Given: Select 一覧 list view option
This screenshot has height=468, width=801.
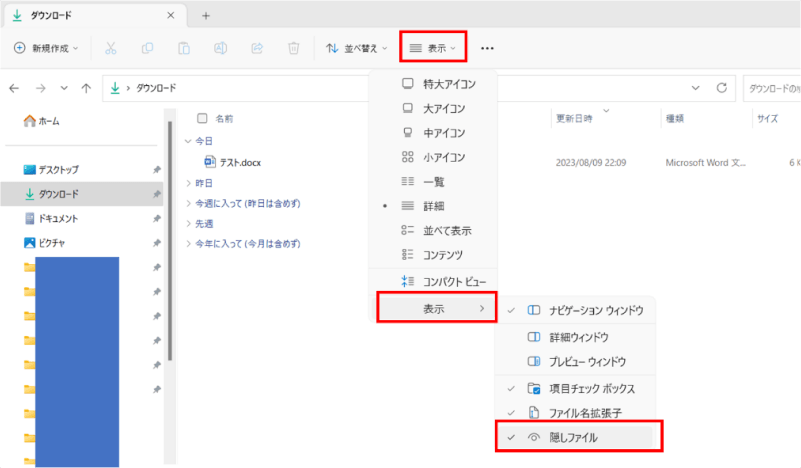Looking at the screenshot, I should click(x=433, y=181).
